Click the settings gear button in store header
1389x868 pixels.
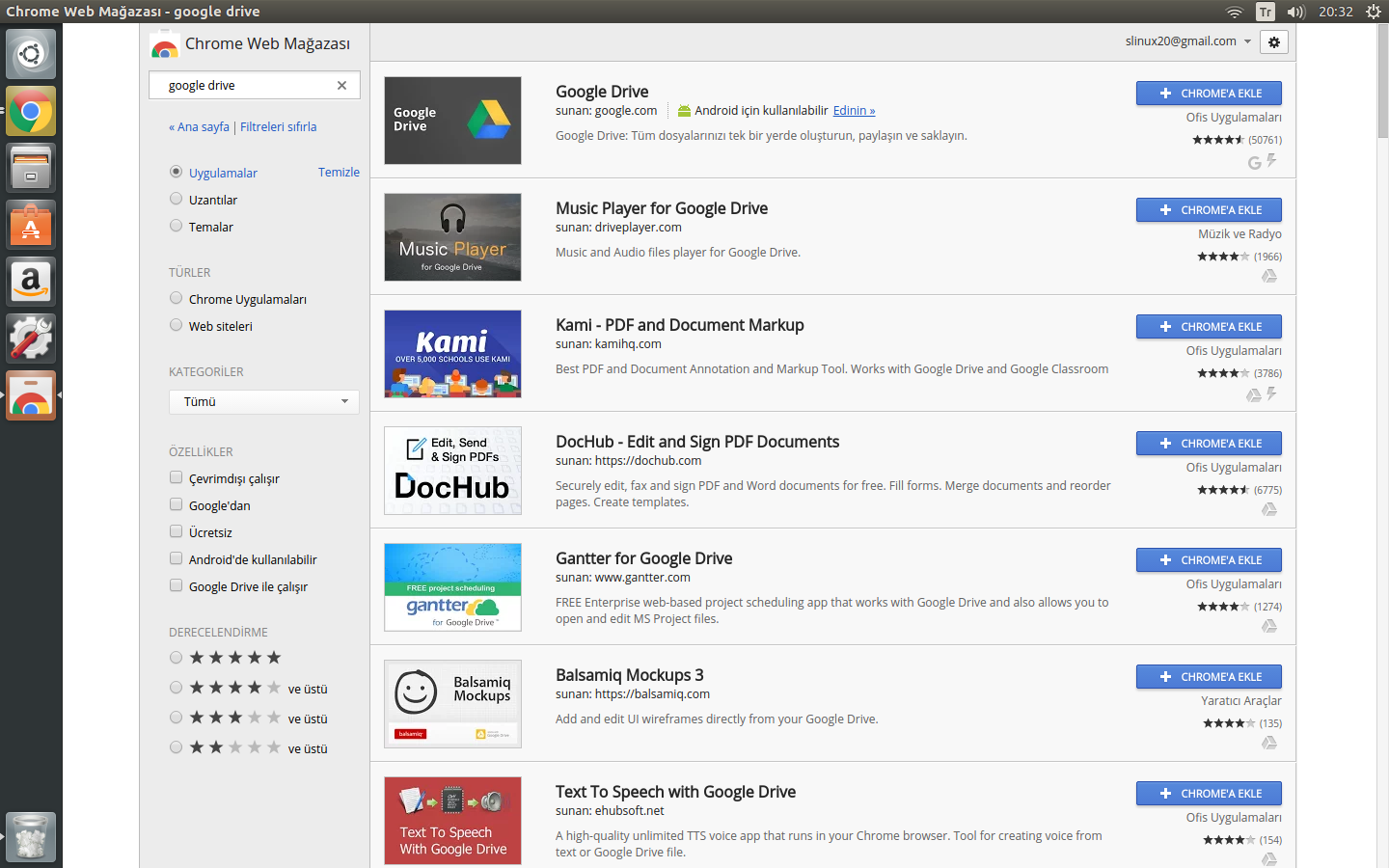pos(1274,42)
